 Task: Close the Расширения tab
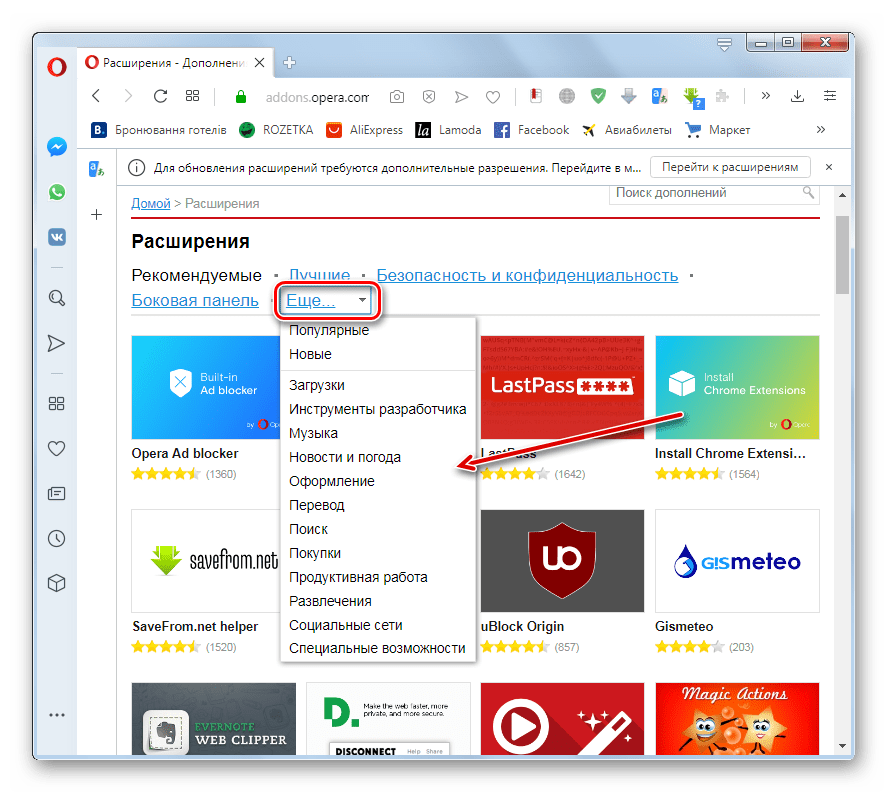(259, 62)
